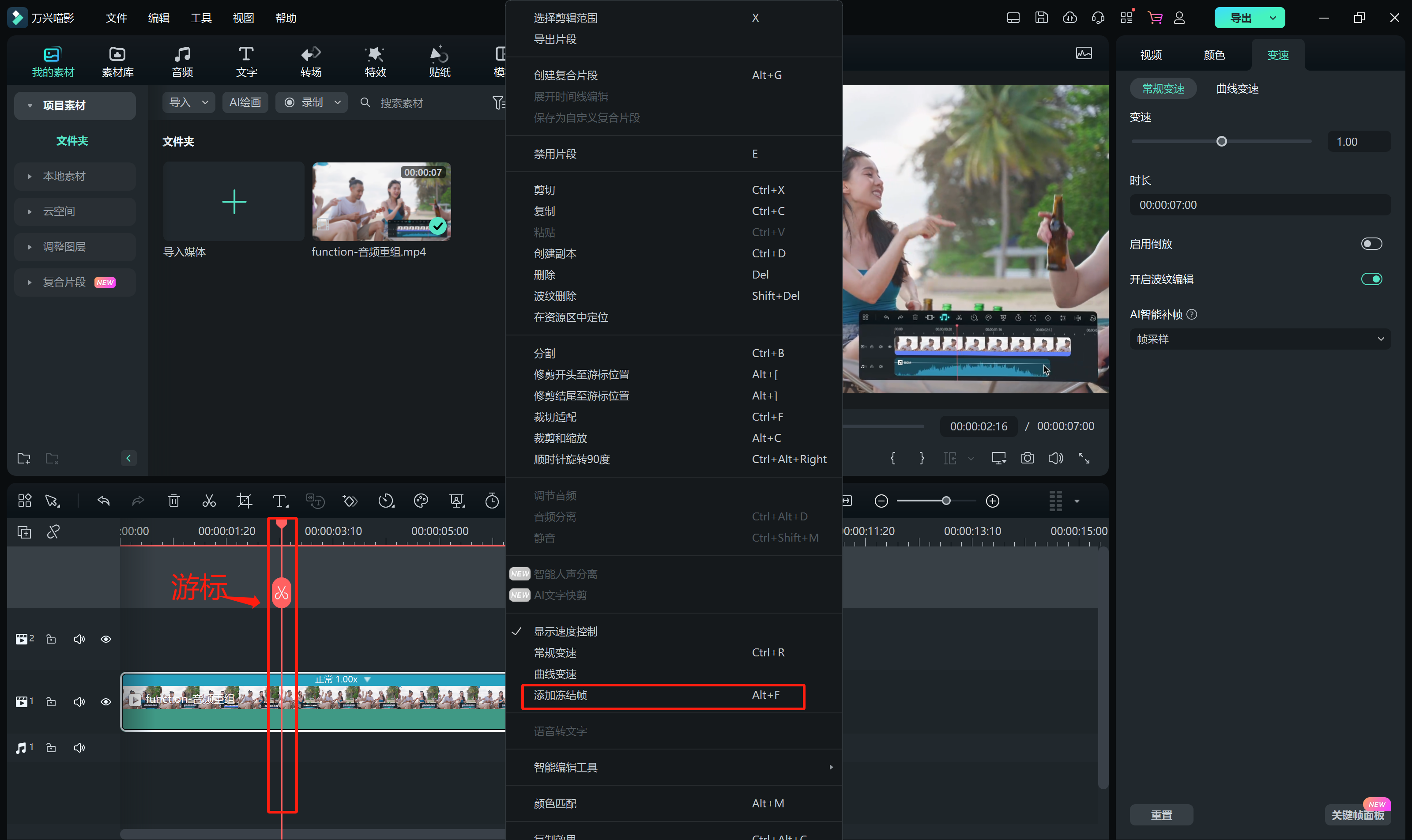Enable the 启用倒放 reverse toggle
Screen dimensions: 1412x840
pos(1371,244)
